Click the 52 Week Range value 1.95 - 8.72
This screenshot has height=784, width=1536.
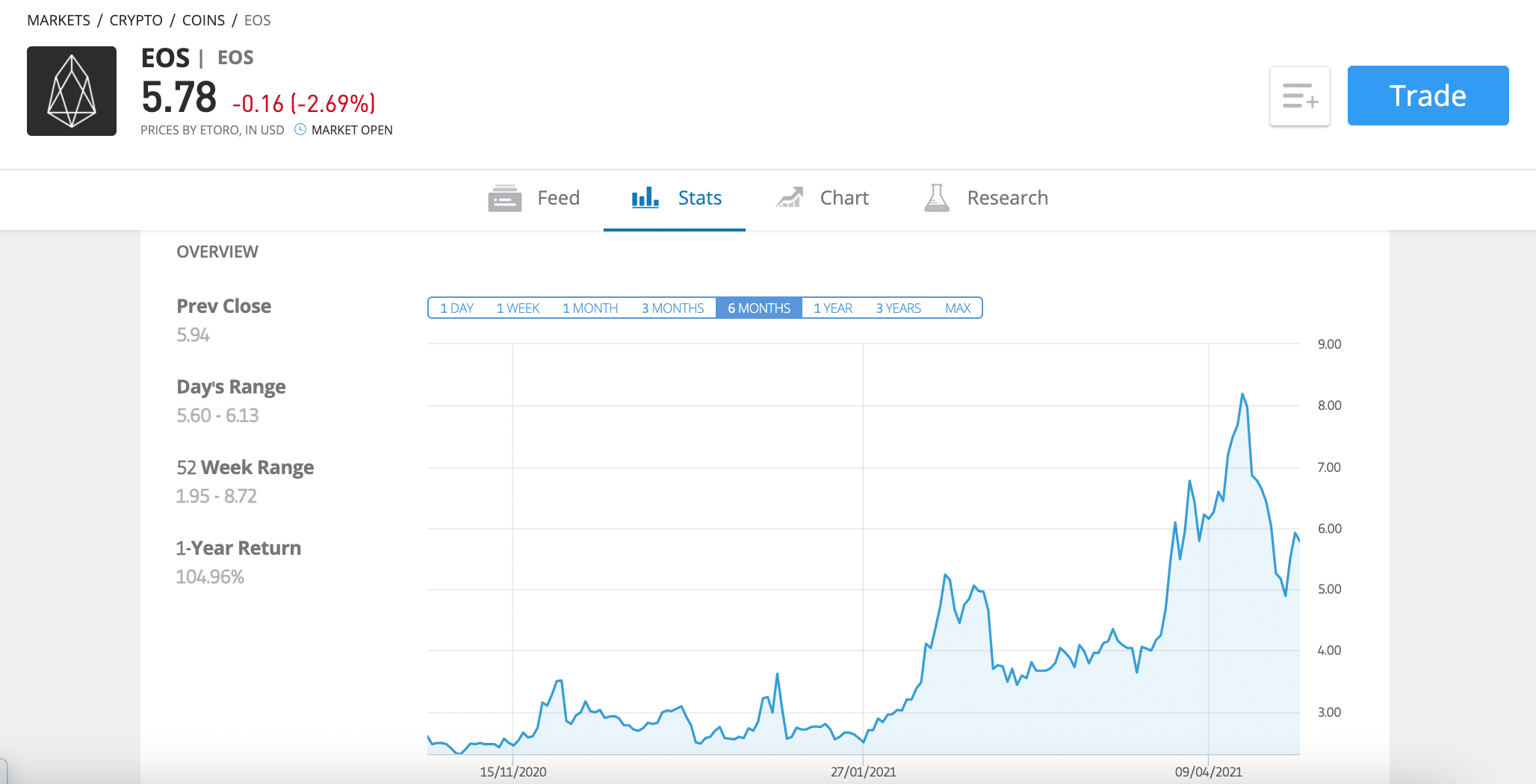click(x=216, y=497)
